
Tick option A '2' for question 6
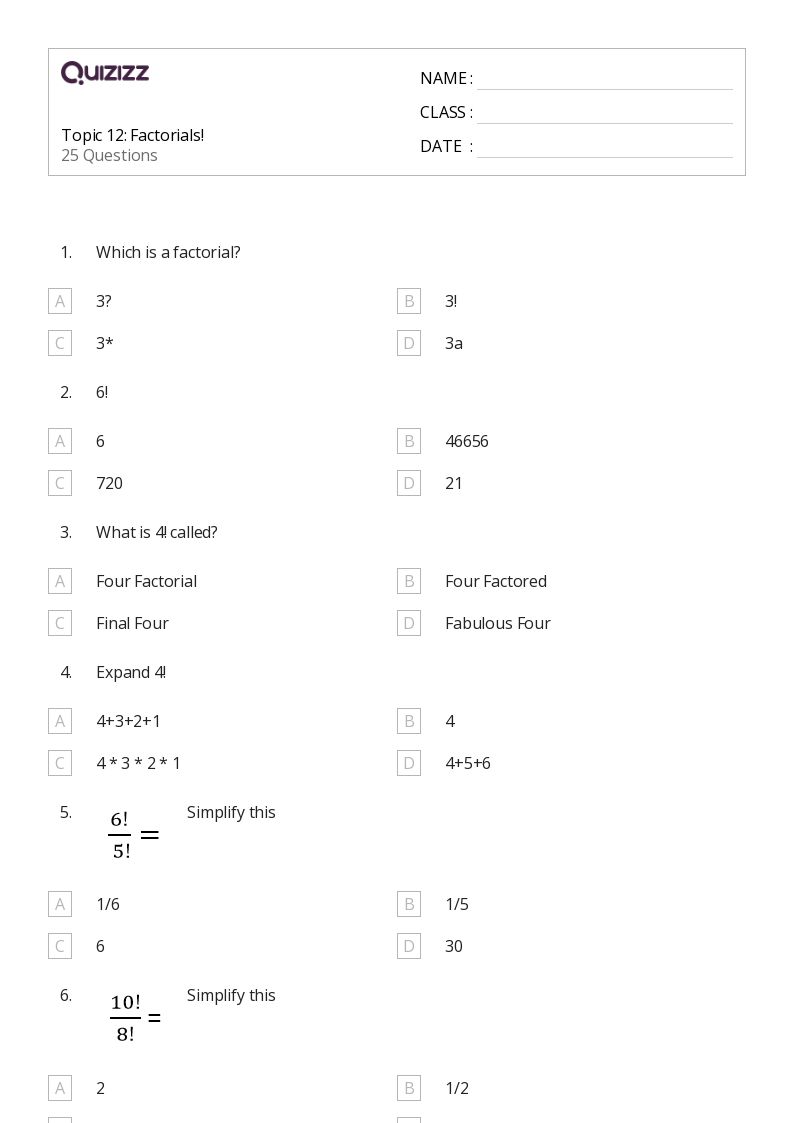pos(60,1088)
